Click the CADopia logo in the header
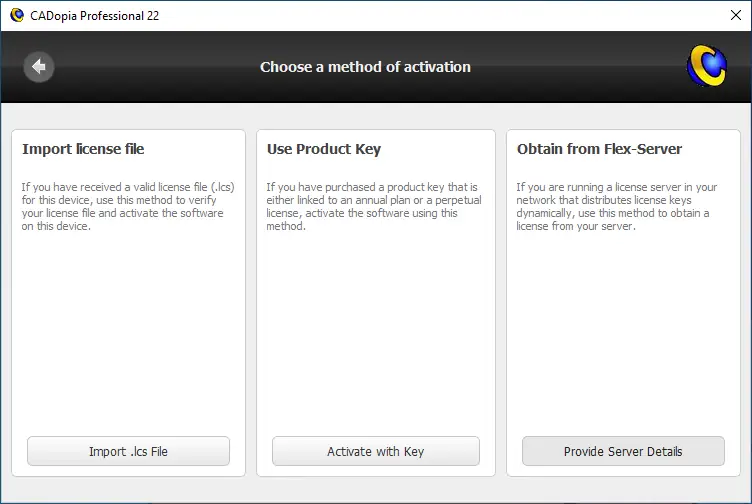 706,67
